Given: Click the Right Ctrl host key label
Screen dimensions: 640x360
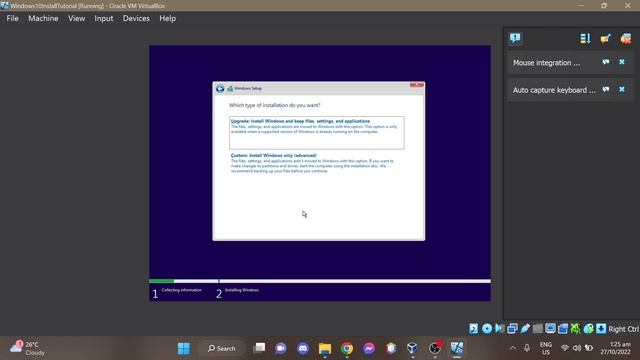Looking at the screenshot, I should (x=623, y=329).
